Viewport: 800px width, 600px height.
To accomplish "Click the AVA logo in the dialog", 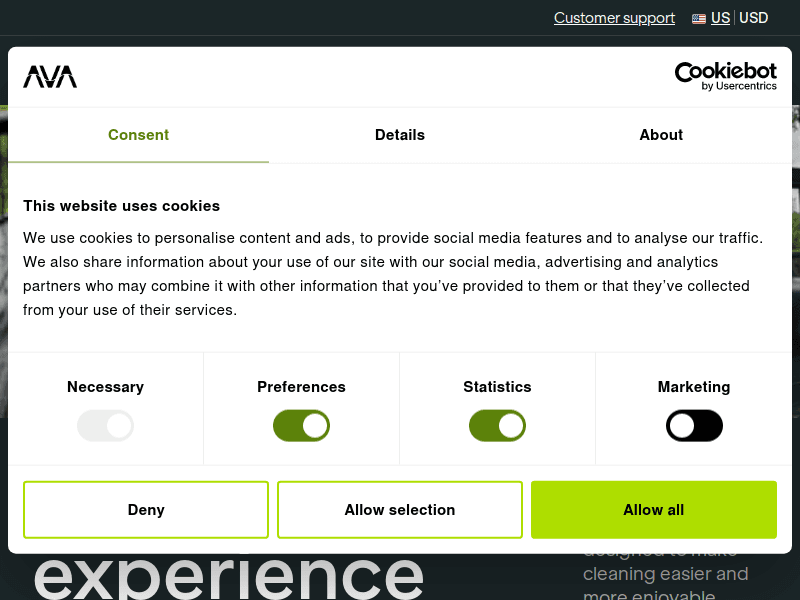I will point(50,77).
